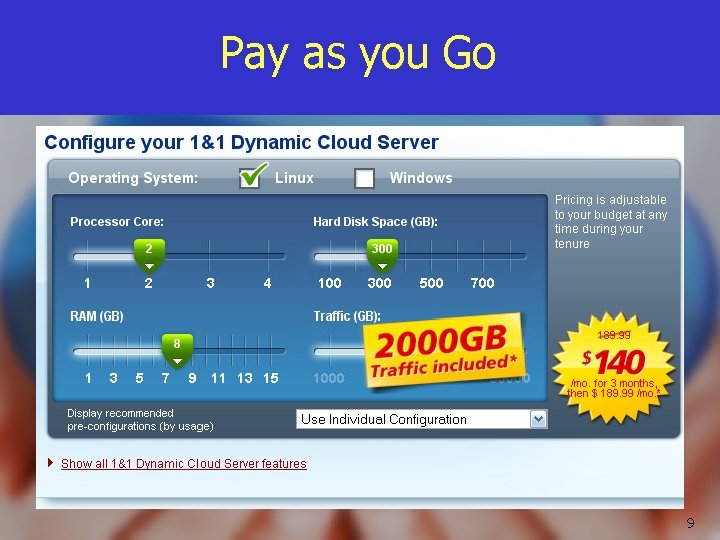
Task: Click the dropdown arrow of the configuration combo box
Action: [538, 419]
